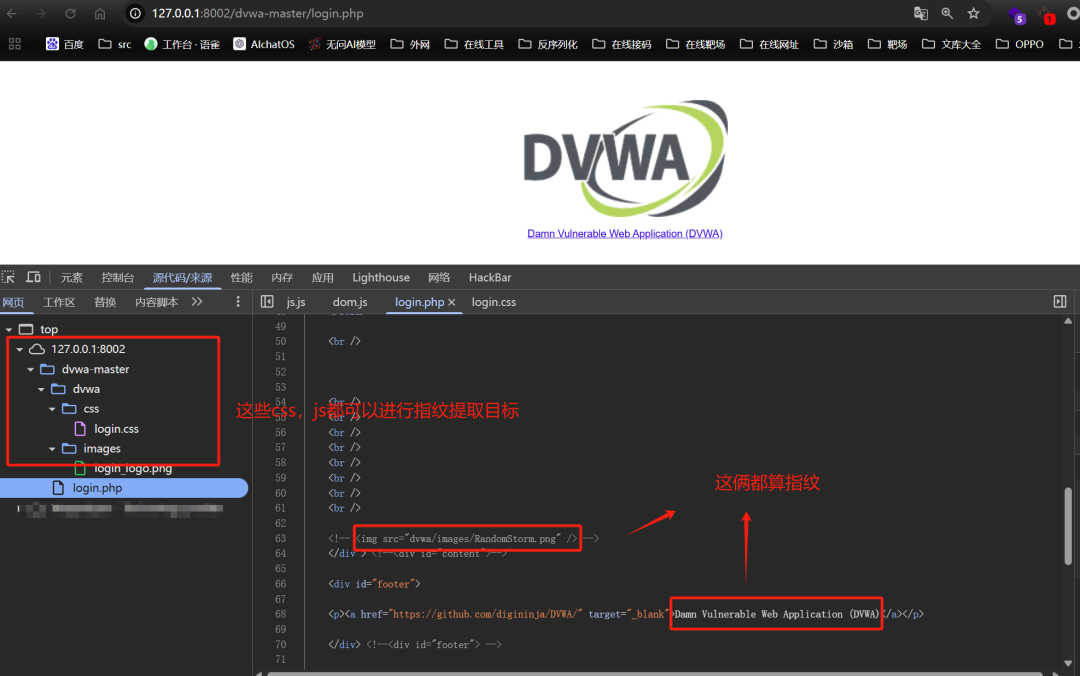The height and width of the screenshot is (676, 1080).
Task: Open the 无问AI模型 bookmark
Action: click(x=342, y=44)
